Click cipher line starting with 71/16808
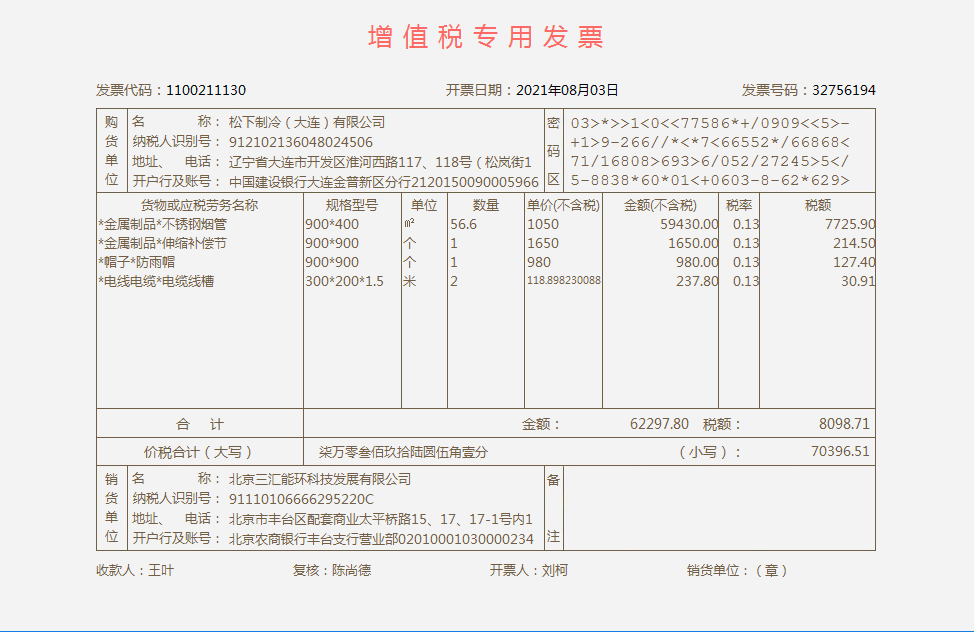This screenshot has height=632, width=974. [710, 162]
